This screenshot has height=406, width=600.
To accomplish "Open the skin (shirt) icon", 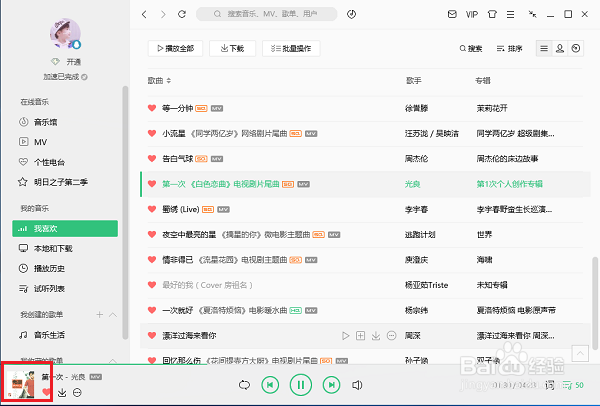I will click(x=492, y=14).
